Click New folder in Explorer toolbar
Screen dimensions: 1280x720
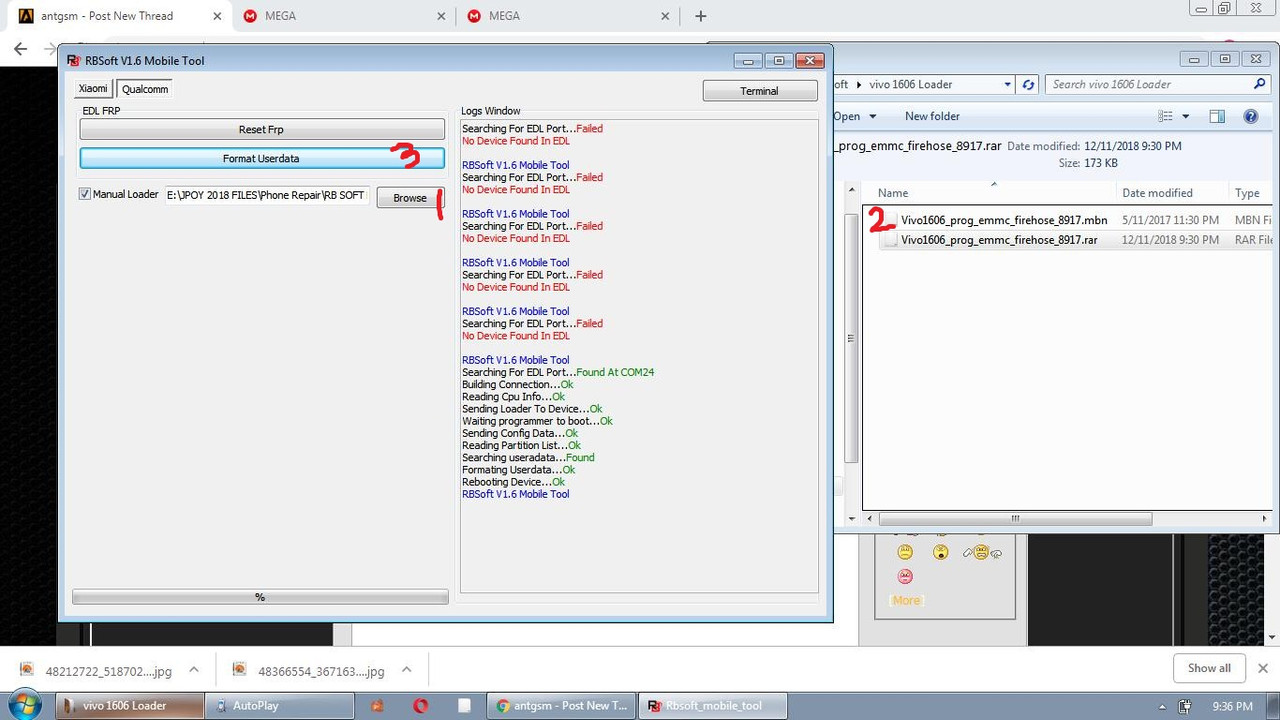932,116
